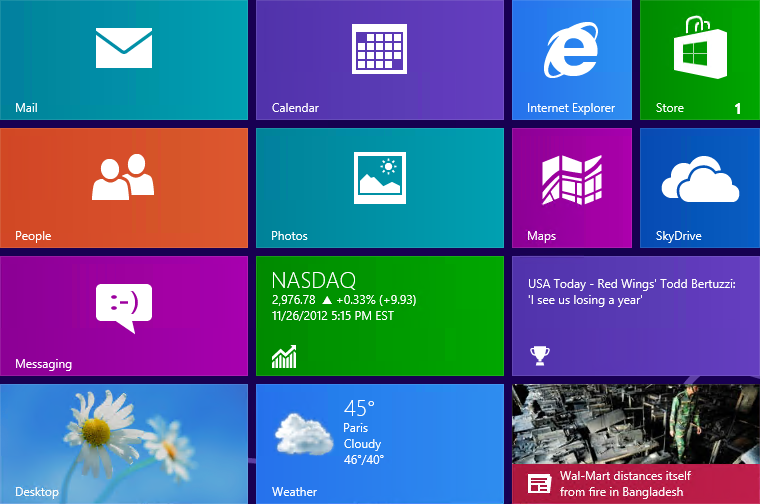Open the Messaging smiley speech bubble icon
The width and height of the screenshot is (760, 504).
coord(124,308)
